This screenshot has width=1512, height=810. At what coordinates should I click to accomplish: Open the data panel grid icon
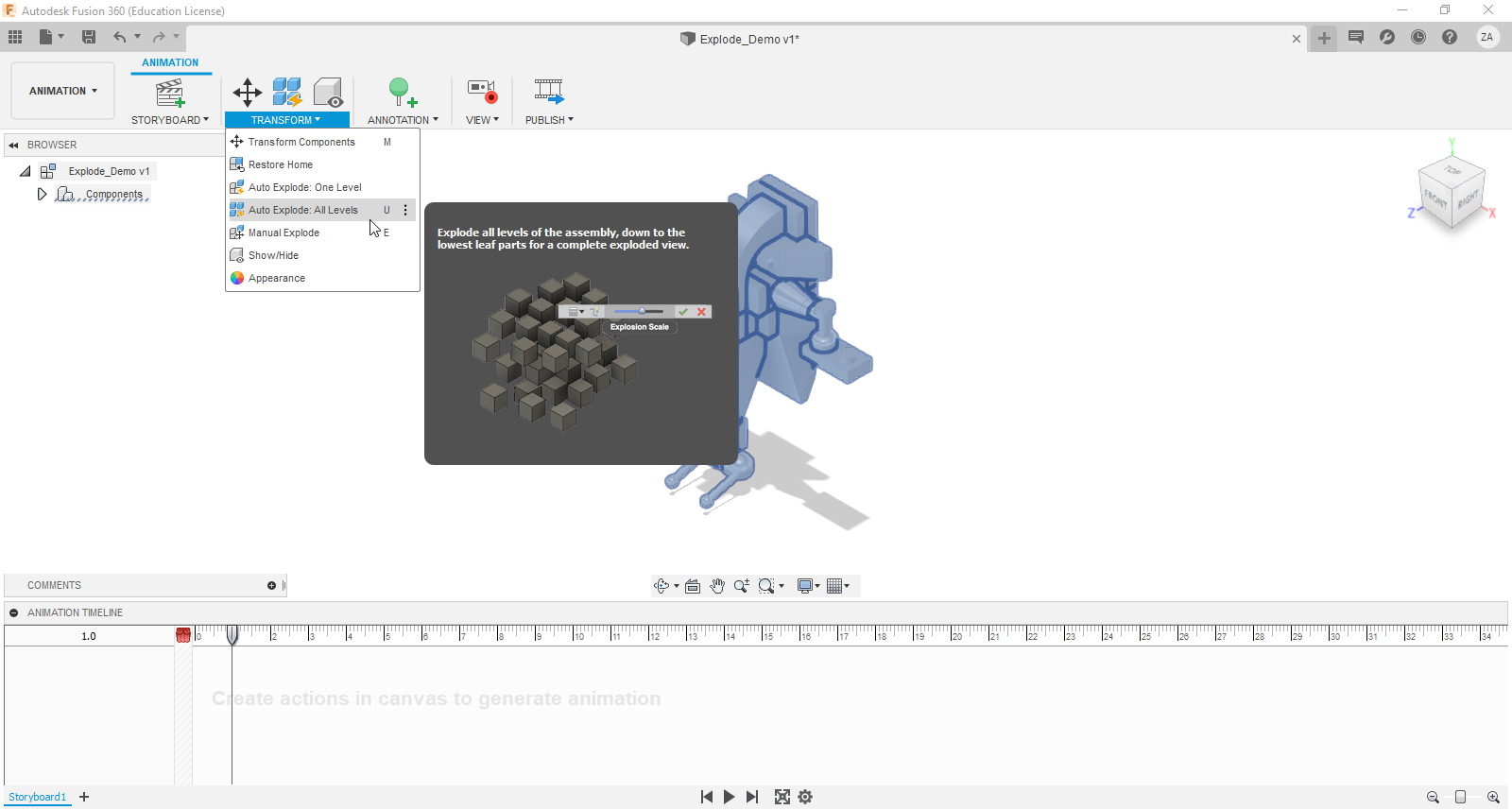point(15,37)
